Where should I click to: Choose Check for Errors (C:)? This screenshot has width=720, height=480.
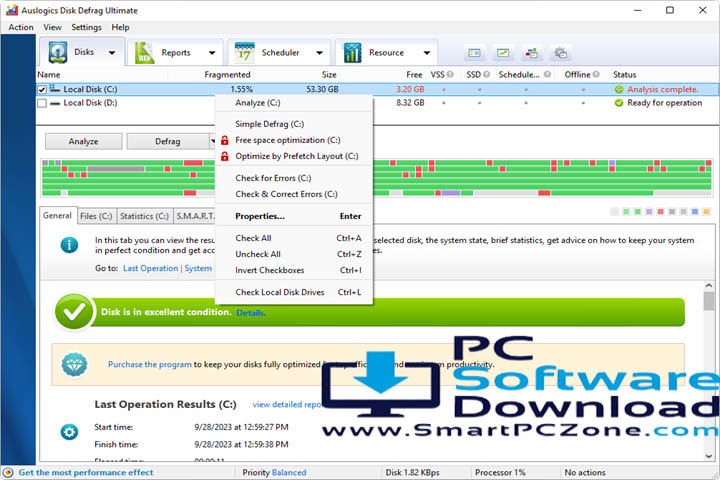pyautogui.click(x=294, y=178)
